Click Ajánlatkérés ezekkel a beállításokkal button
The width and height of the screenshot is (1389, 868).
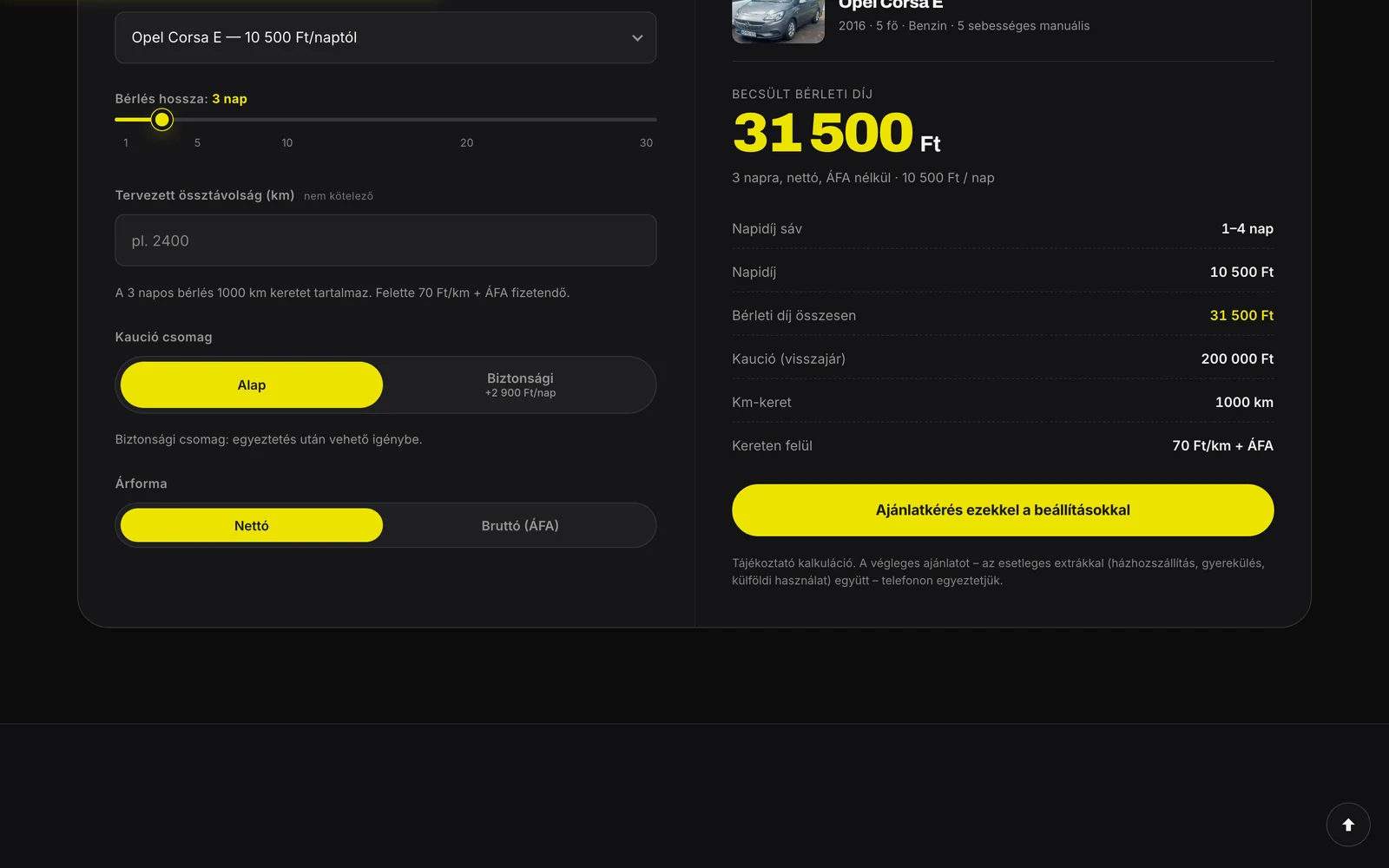tap(1003, 510)
